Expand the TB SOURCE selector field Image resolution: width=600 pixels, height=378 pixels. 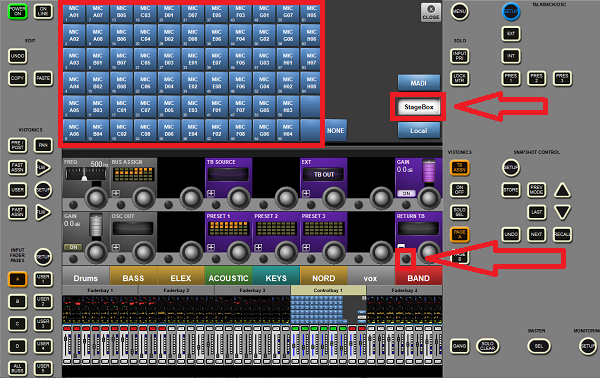pos(228,174)
